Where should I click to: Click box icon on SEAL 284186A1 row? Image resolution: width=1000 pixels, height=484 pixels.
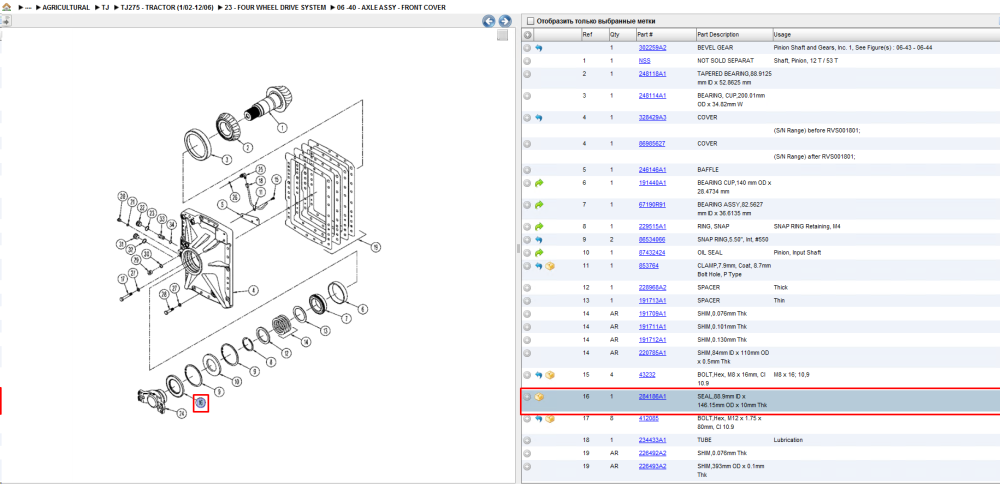(539, 397)
